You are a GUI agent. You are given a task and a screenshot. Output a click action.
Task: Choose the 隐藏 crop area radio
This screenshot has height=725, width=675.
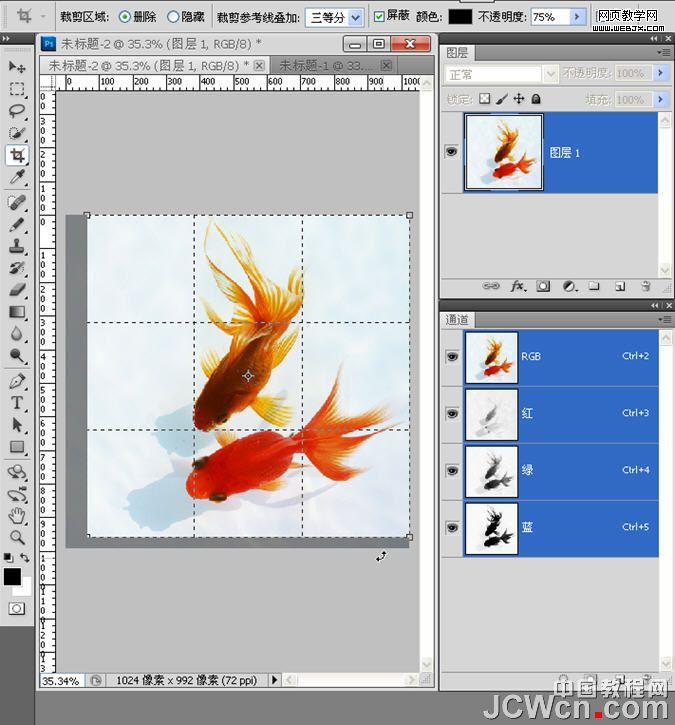[x=173, y=17]
